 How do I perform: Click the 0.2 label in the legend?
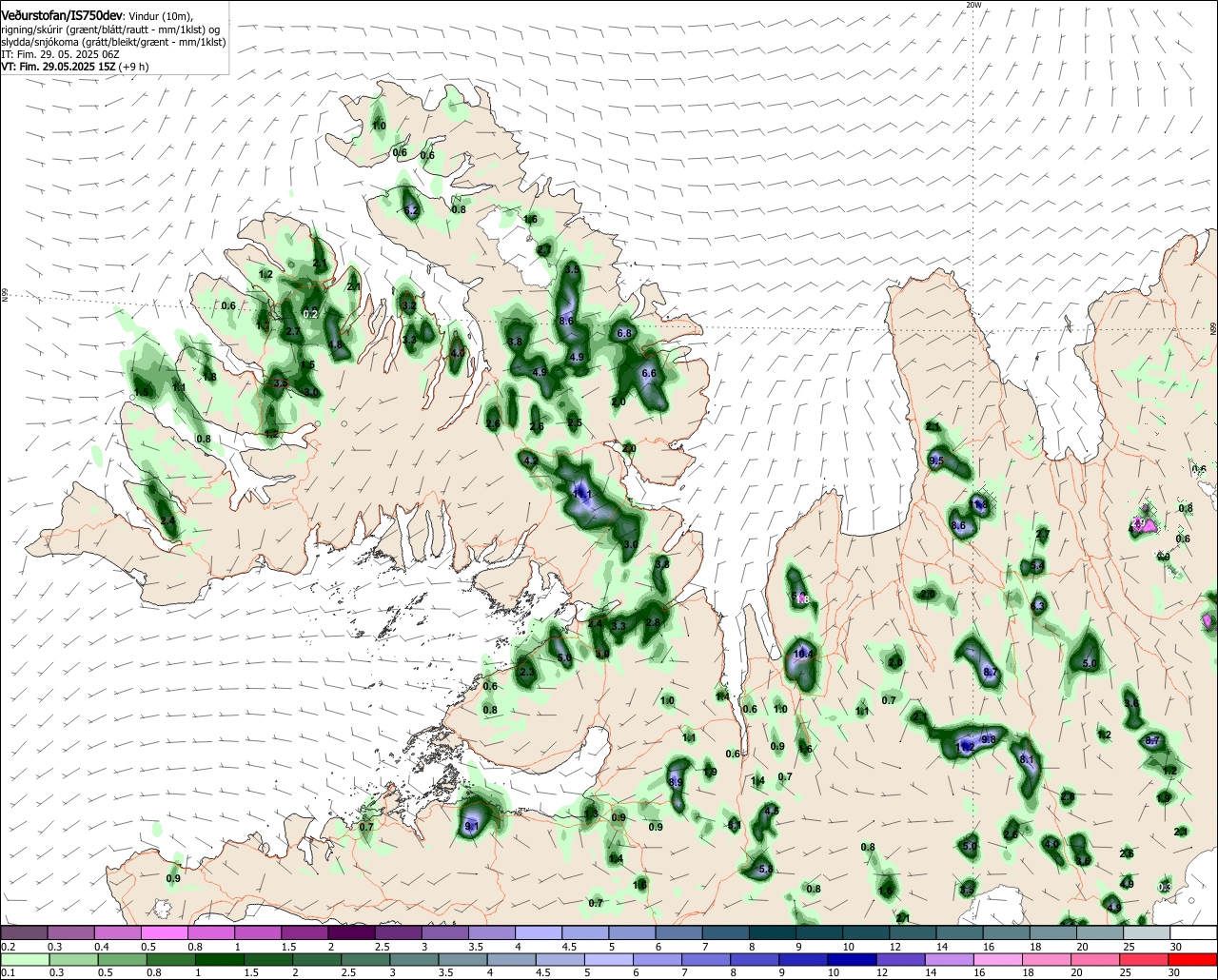[x=9, y=947]
